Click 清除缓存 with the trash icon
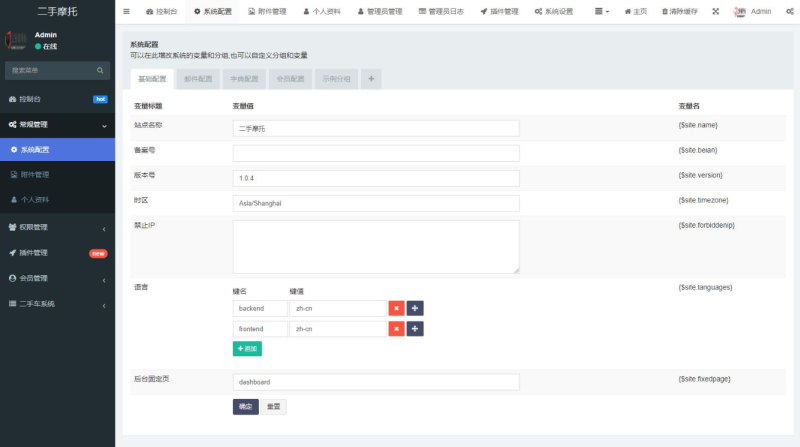Image resolution: width=800 pixels, height=447 pixels. (x=680, y=11)
